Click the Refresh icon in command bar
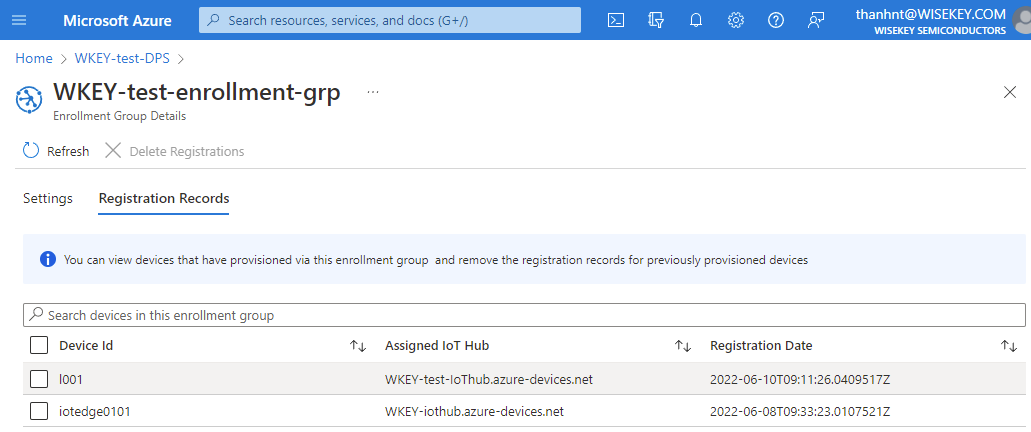1031x432 pixels. (32, 151)
